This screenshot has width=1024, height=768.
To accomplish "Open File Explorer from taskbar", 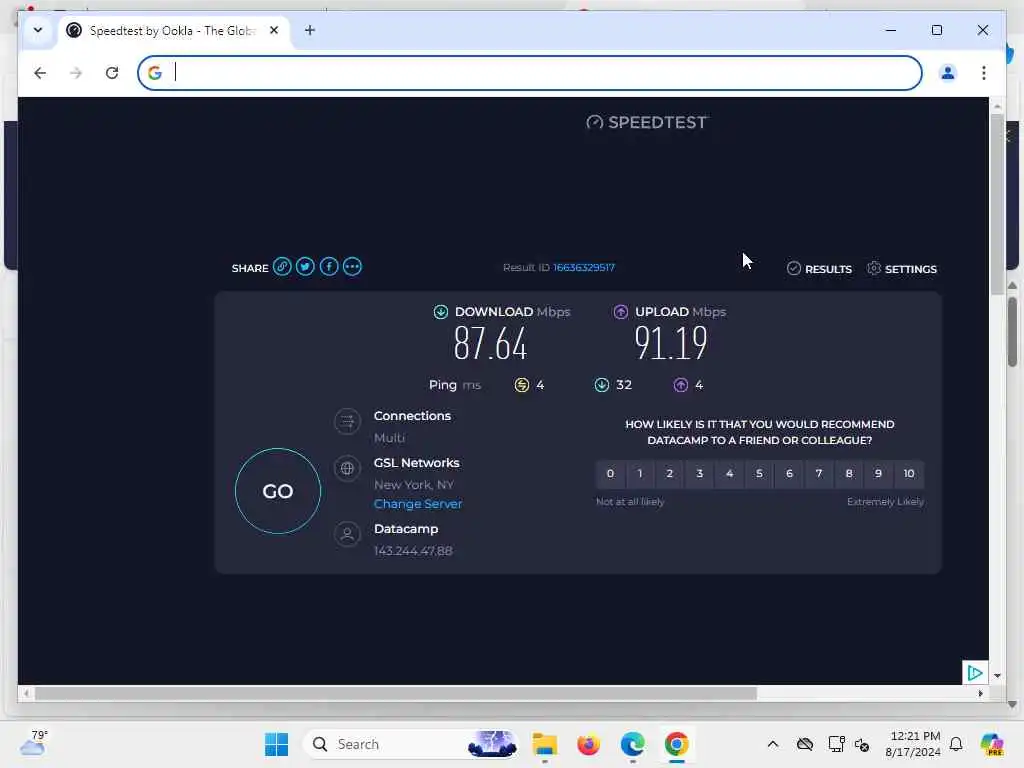I will click(x=544, y=744).
